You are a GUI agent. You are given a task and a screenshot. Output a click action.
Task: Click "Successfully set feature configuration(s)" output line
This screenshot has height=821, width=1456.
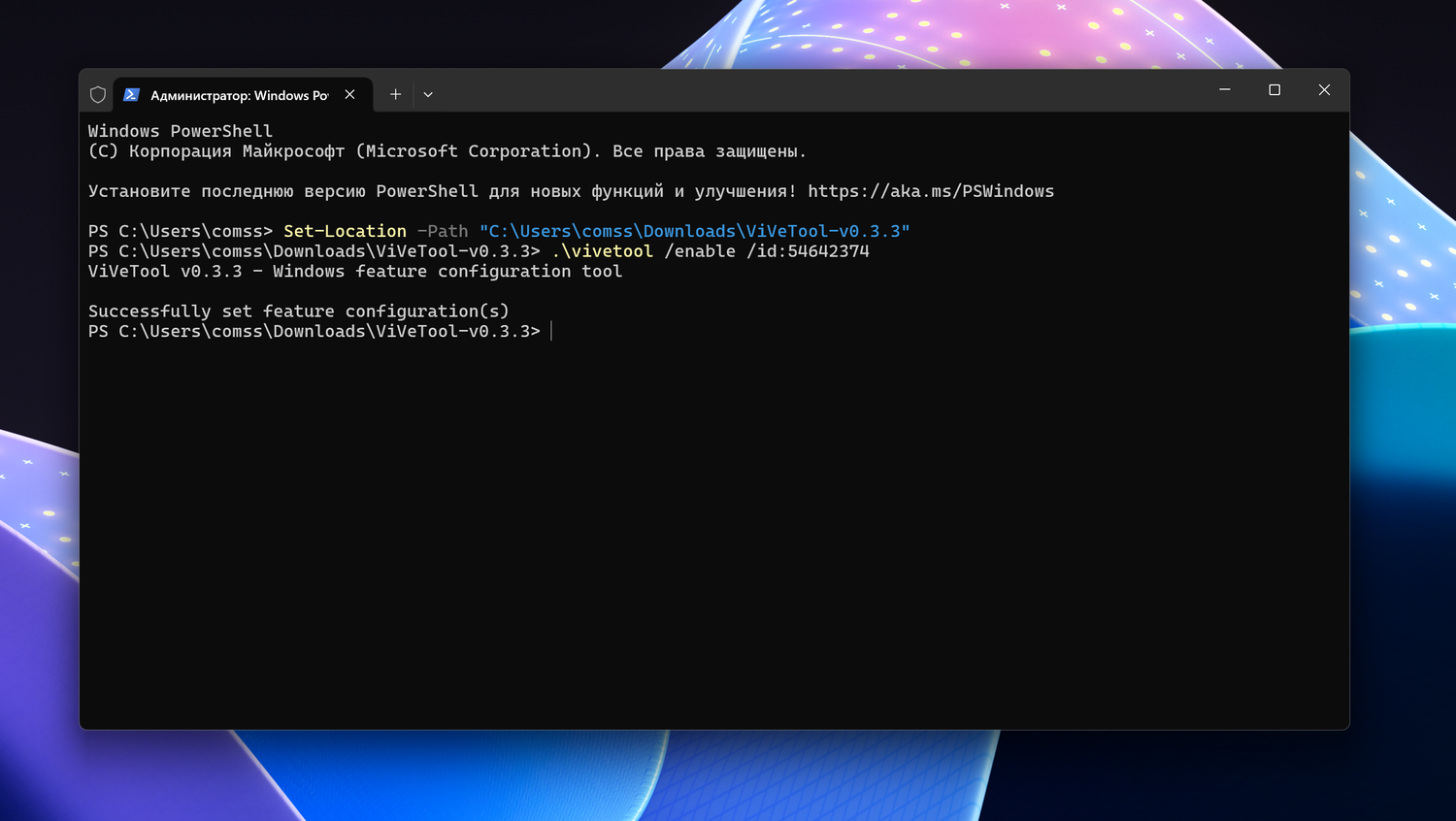pyautogui.click(x=299, y=312)
